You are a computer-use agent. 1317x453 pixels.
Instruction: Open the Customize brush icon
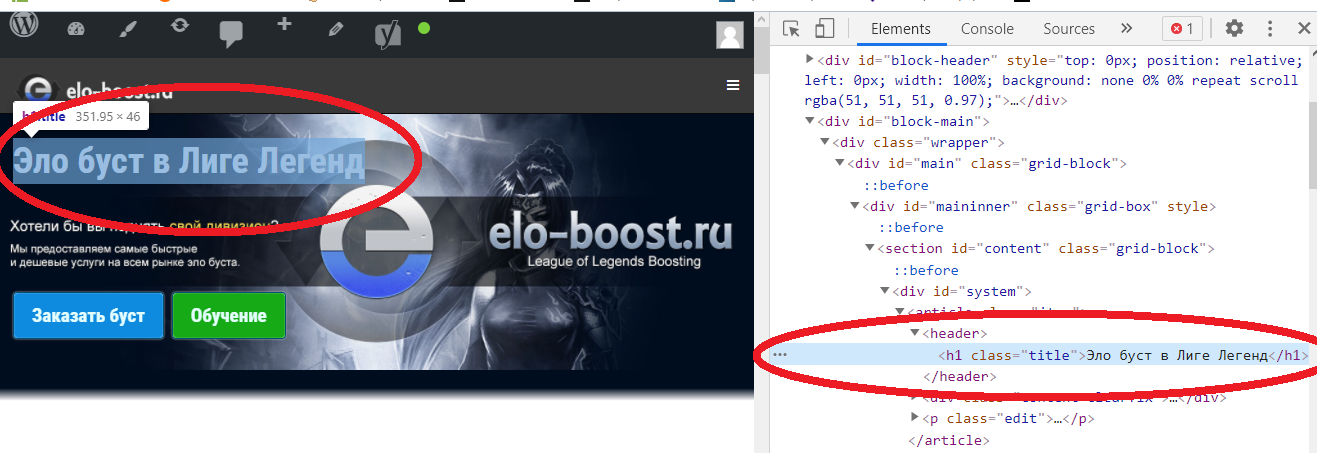(x=127, y=29)
